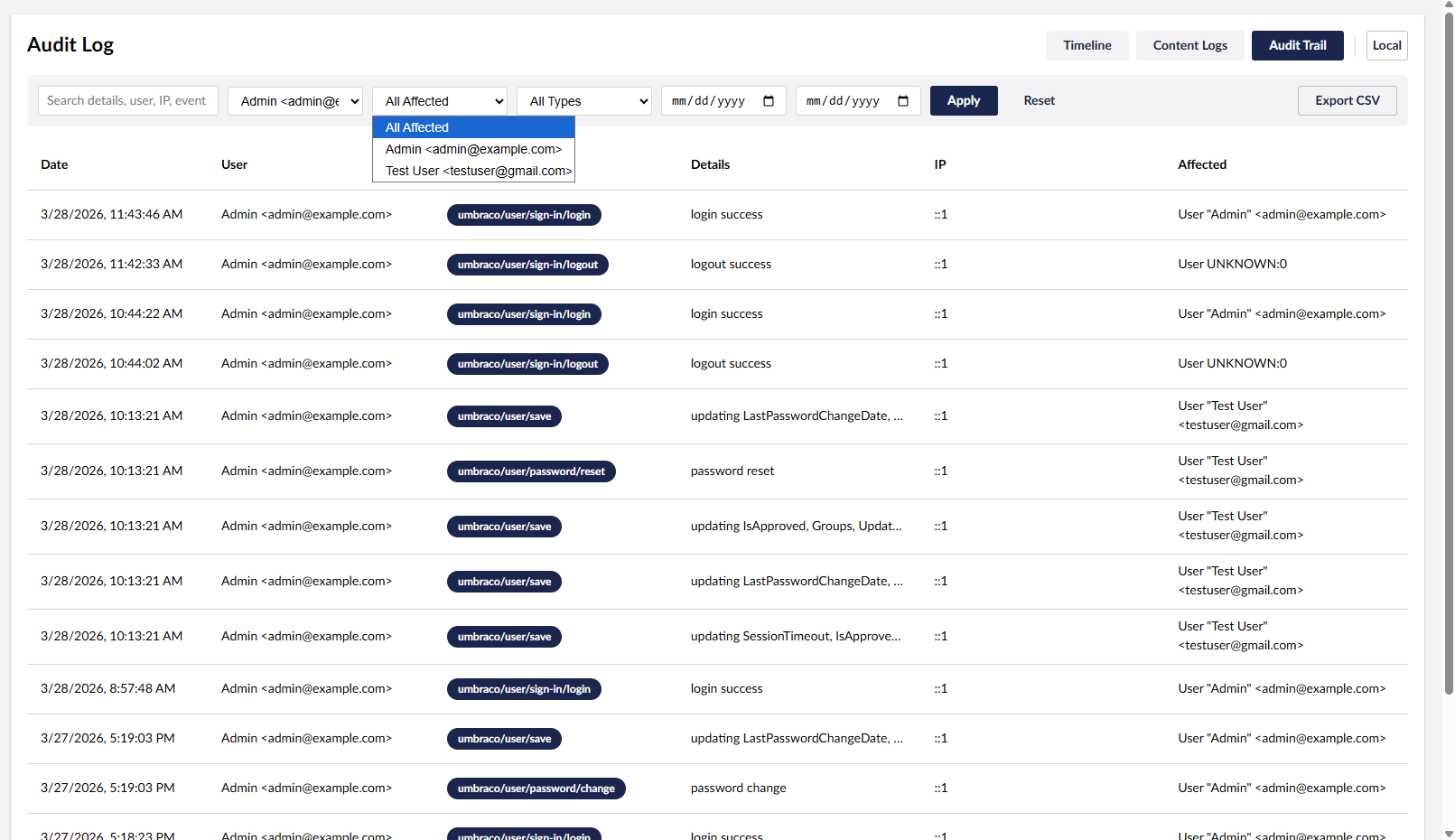Open calendar picker in start date field

click(x=769, y=101)
